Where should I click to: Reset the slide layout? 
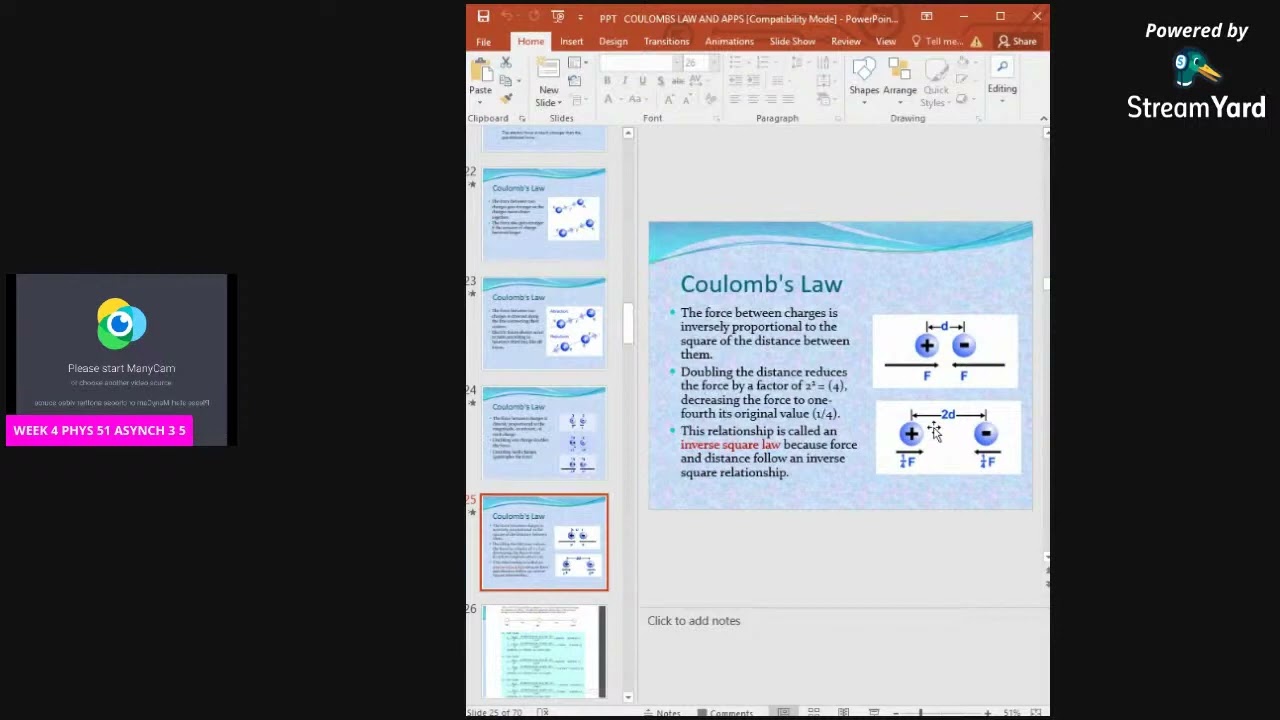point(574,80)
